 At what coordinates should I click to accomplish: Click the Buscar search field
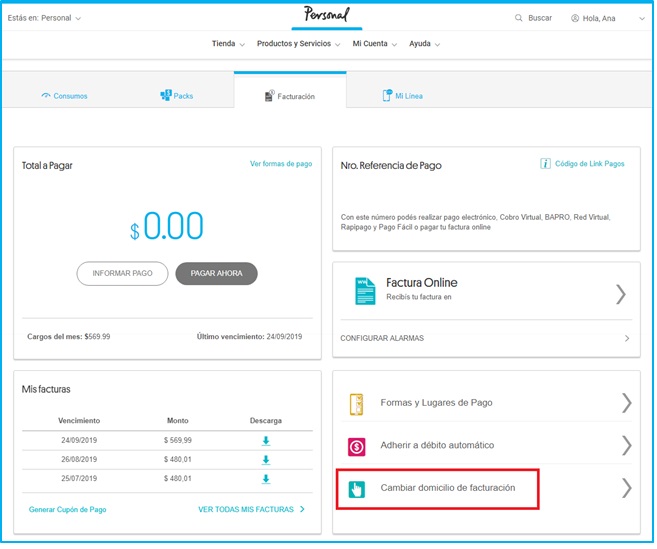click(x=542, y=18)
